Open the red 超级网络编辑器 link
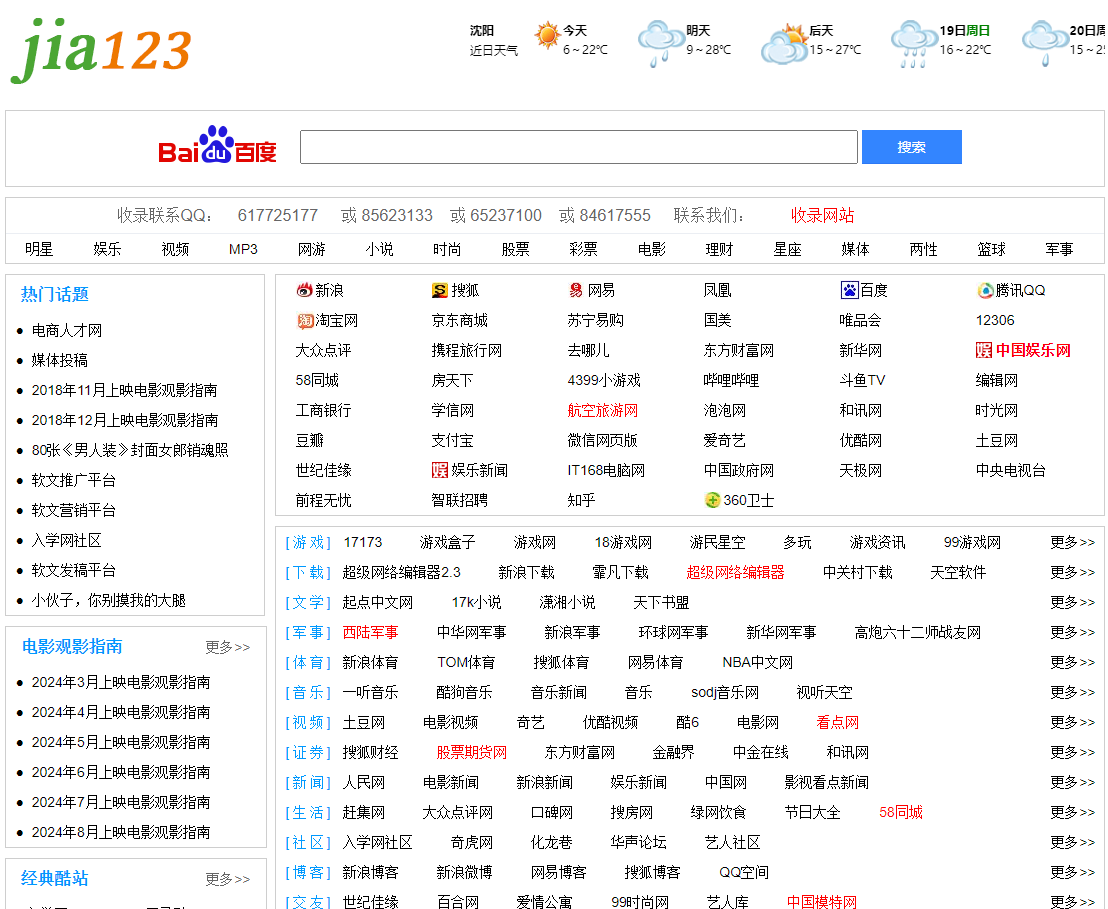This screenshot has width=1108, height=909. (x=736, y=573)
